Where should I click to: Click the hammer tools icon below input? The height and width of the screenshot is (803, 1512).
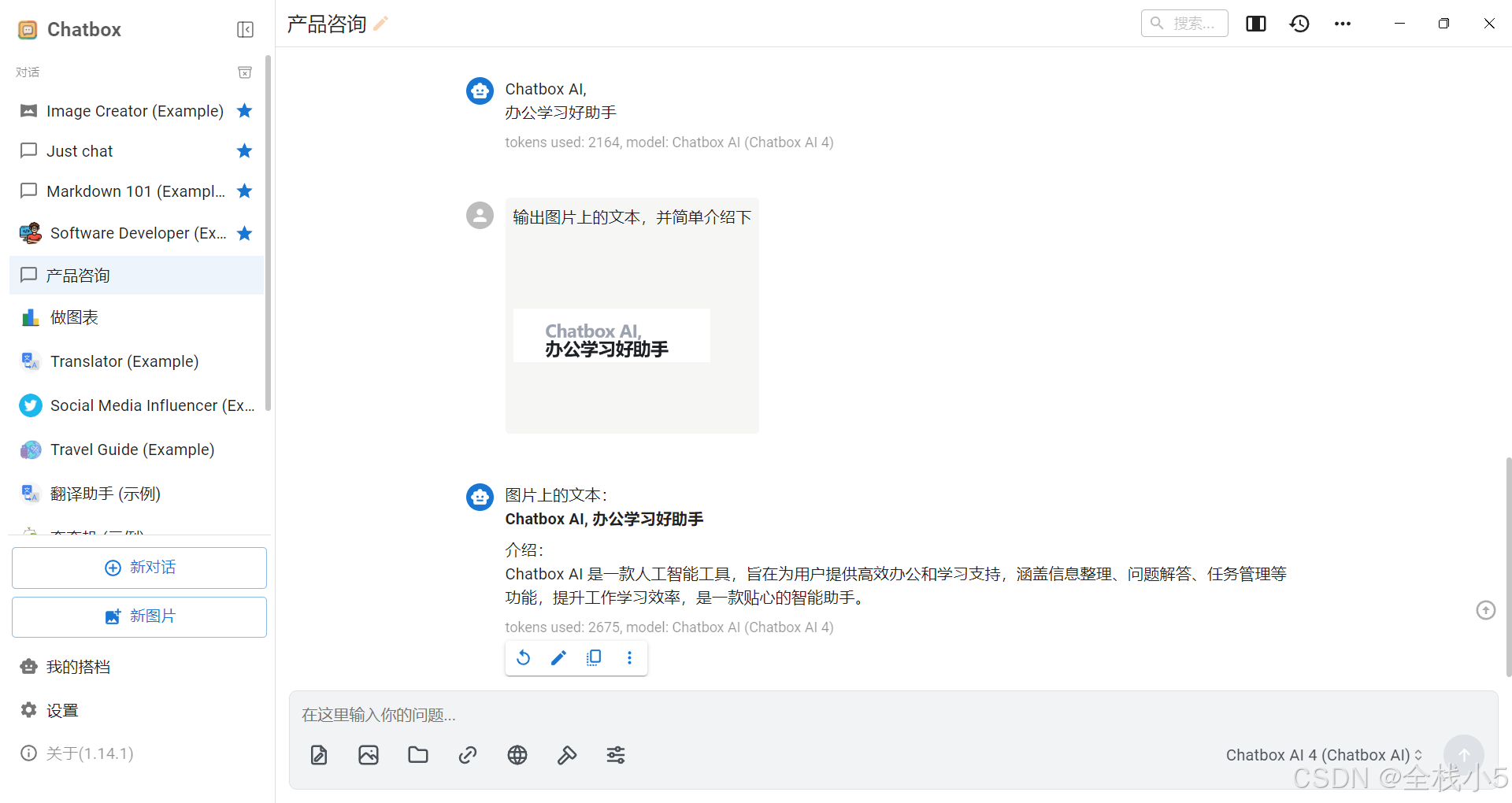point(567,755)
